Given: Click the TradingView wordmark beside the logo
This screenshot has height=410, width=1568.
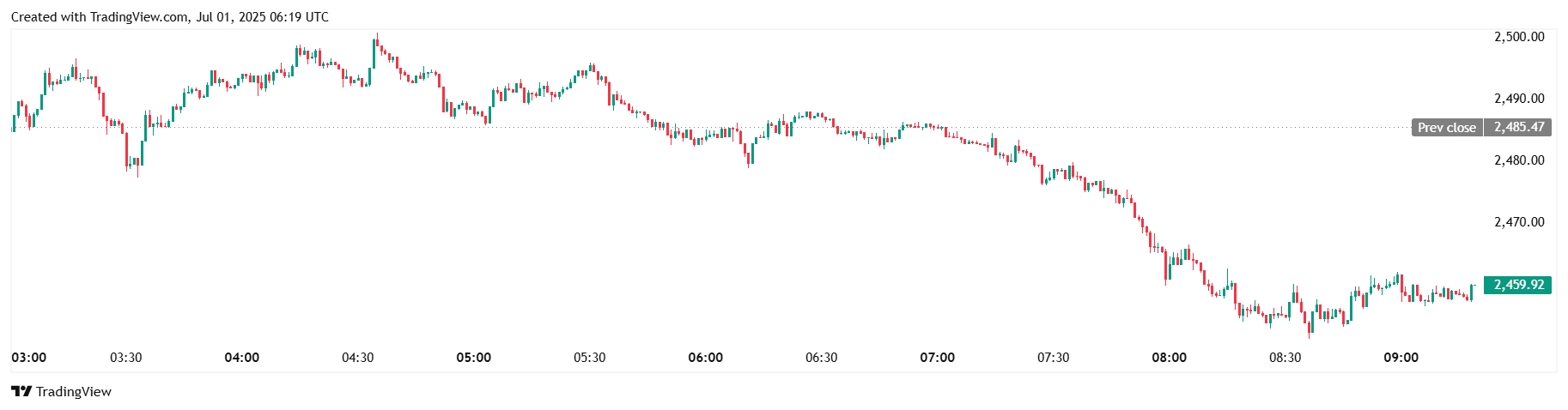Looking at the screenshot, I should [x=74, y=392].
